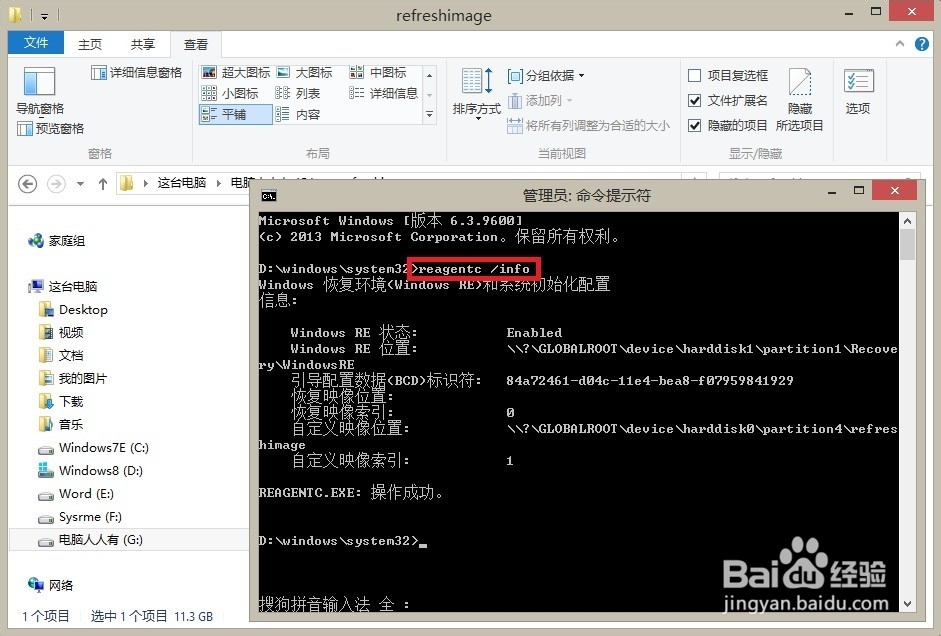Toggle the preview pane (预览窗格)
Image resolution: width=941 pixels, height=636 pixels.
(51, 128)
